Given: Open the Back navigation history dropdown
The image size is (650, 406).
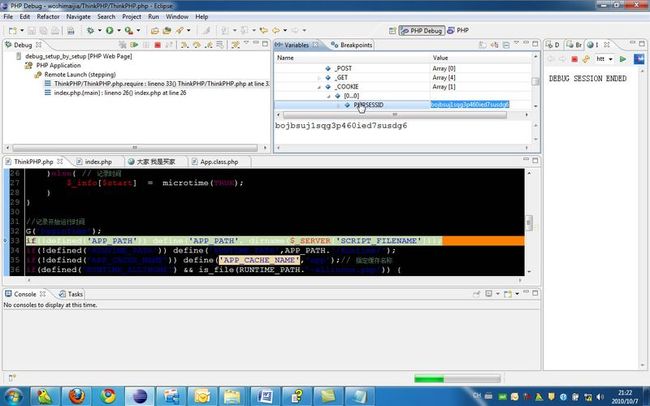Looking at the screenshot, I should (x=285, y=30).
